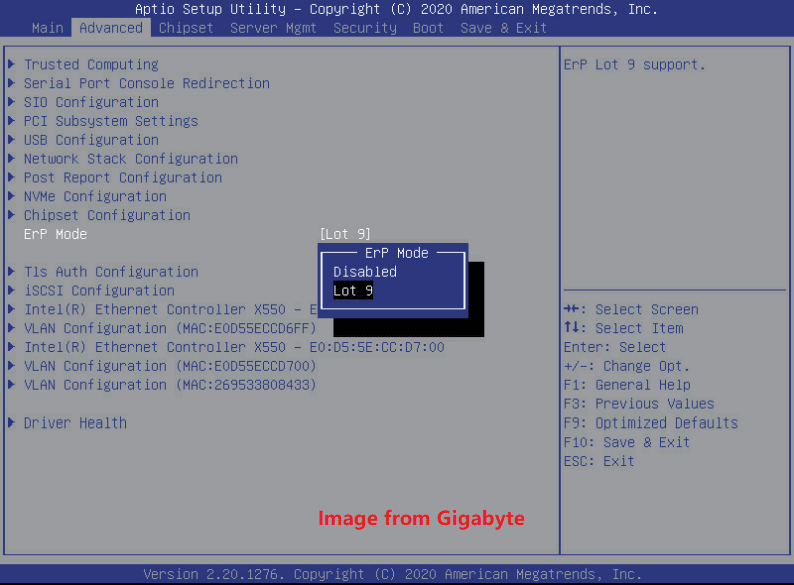
Task: Open the Security tab
Action: pyautogui.click(x=365, y=28)
